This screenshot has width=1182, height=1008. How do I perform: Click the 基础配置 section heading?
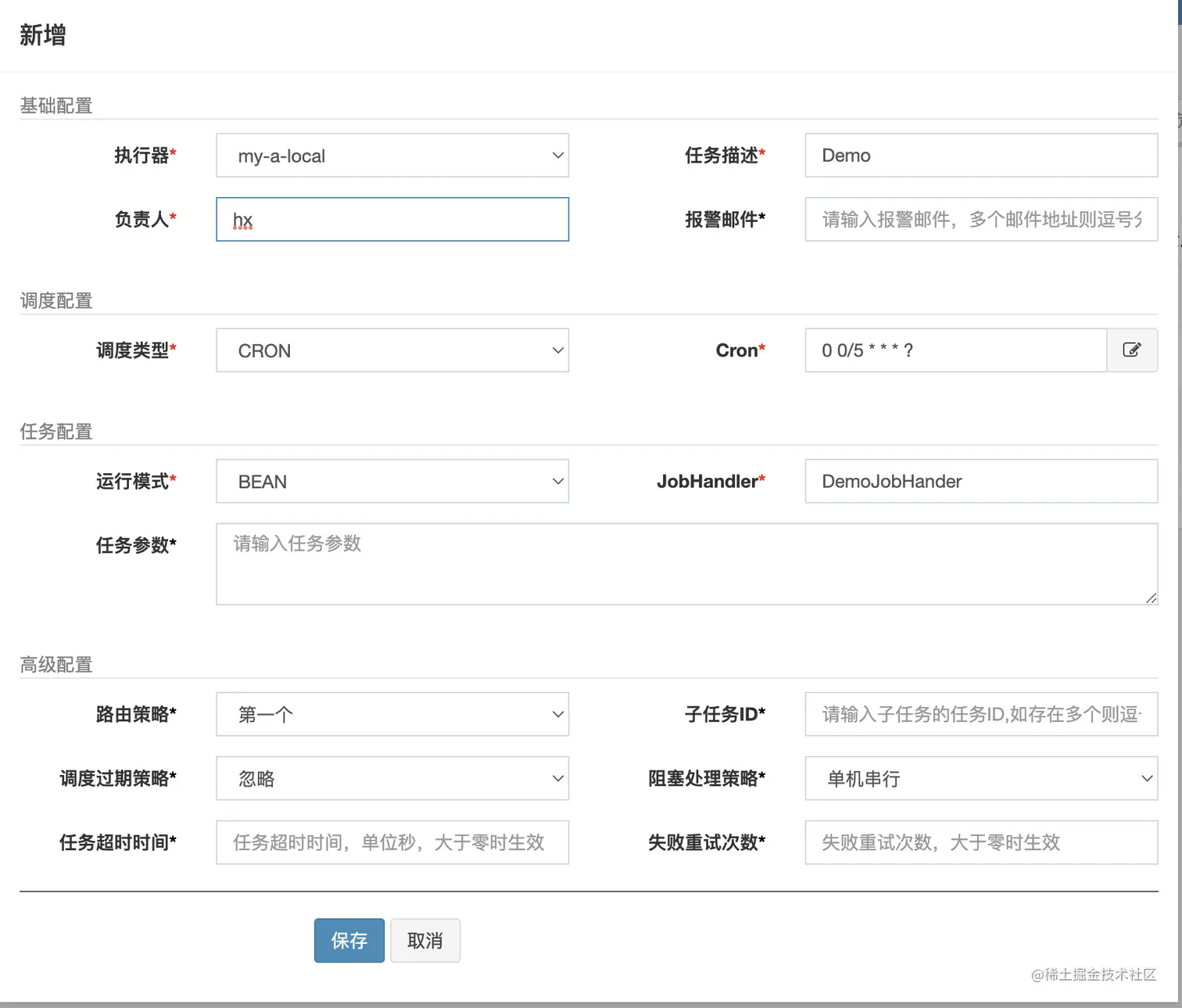(56, 106)
